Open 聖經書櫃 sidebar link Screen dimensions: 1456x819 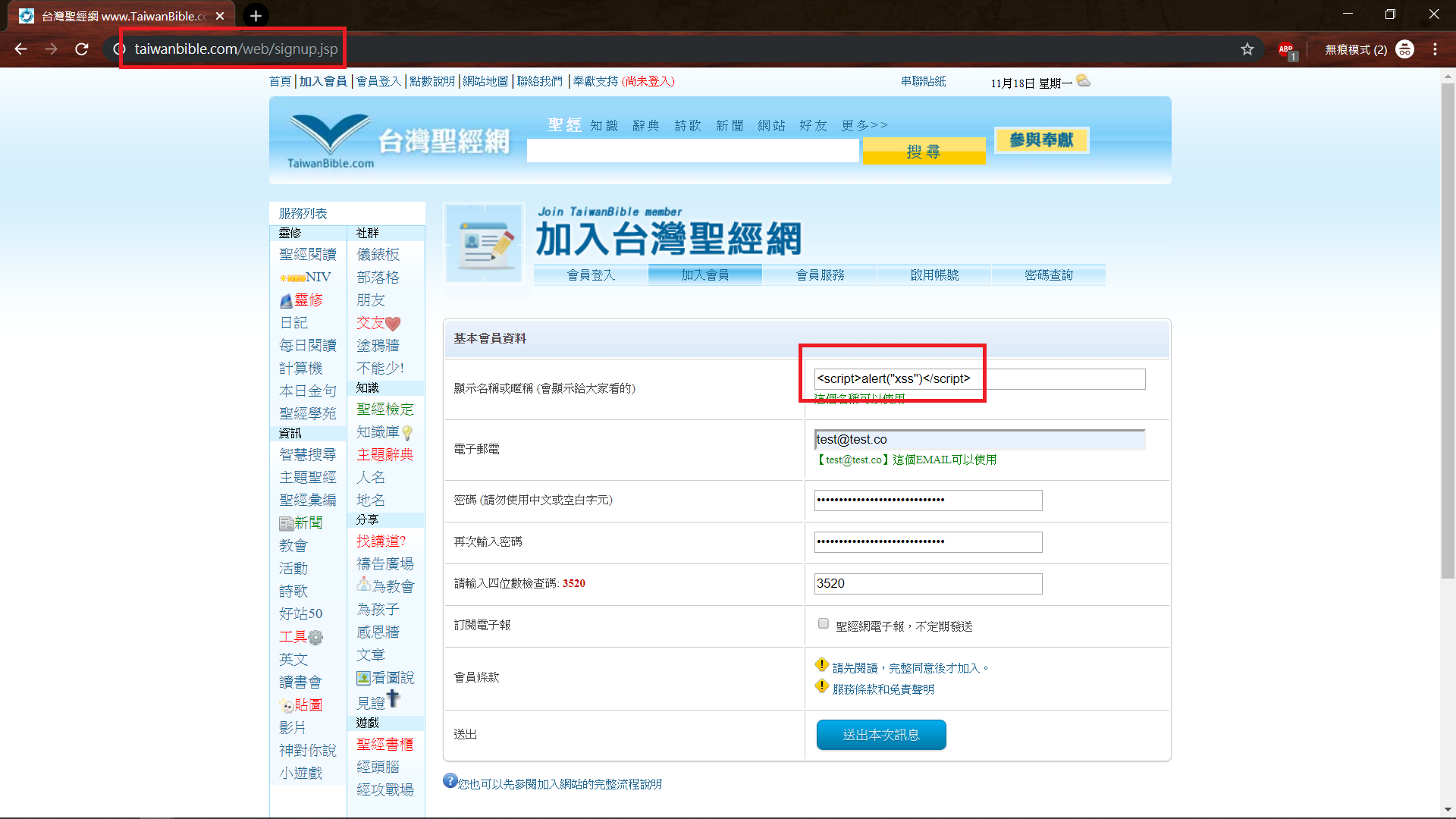385,745
